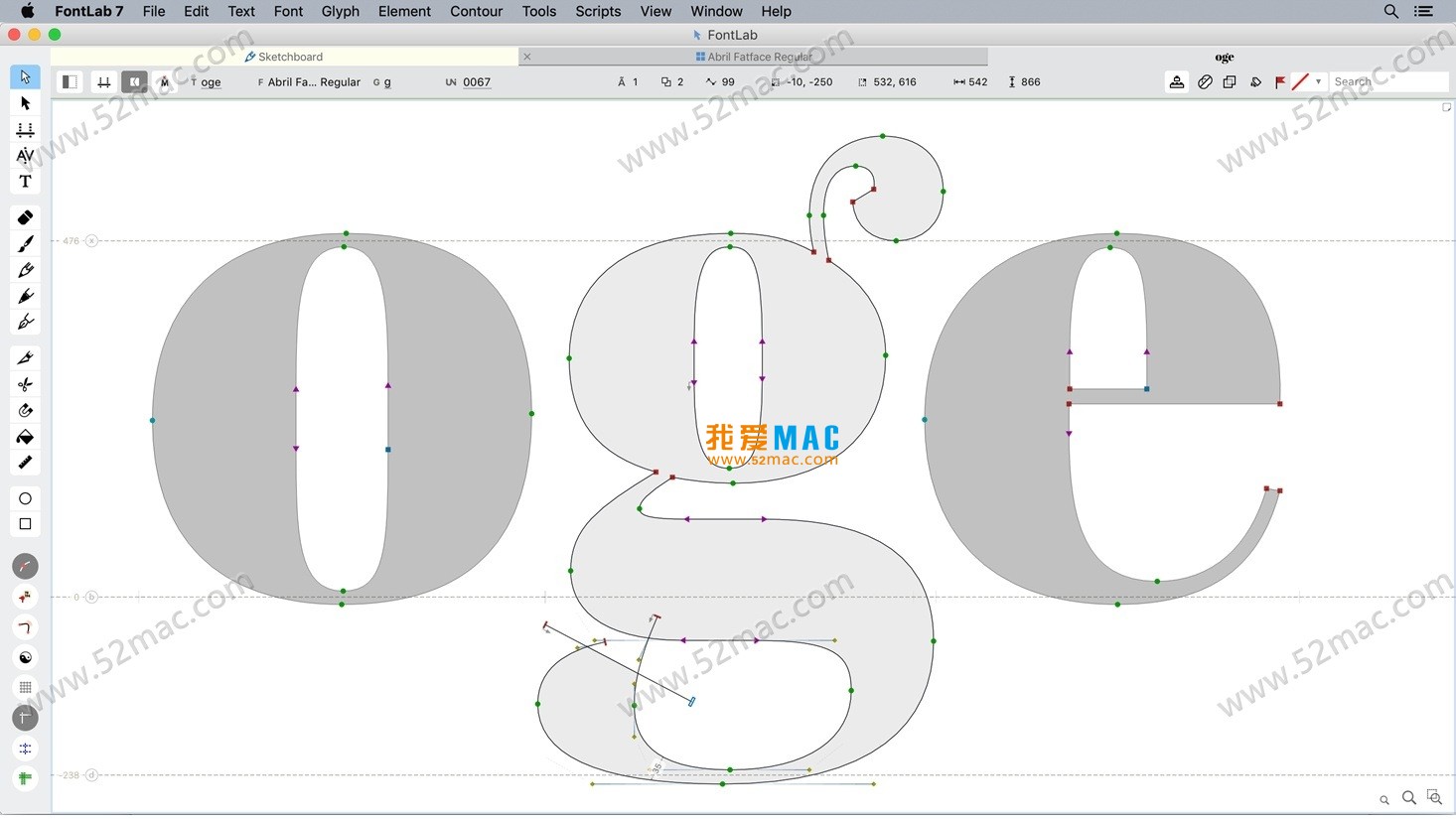
Task: Open the Element menu
Action: coord(404,11)
